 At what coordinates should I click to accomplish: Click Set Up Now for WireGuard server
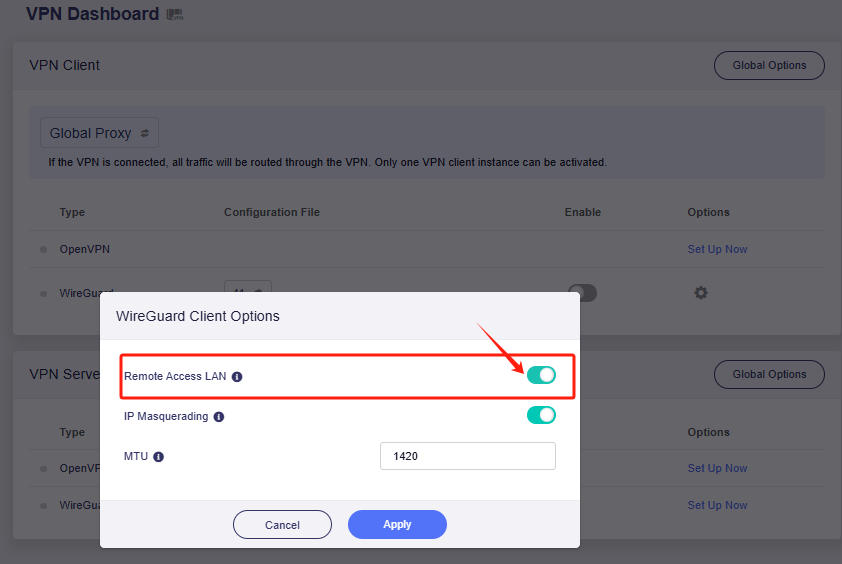pos(717,505)
